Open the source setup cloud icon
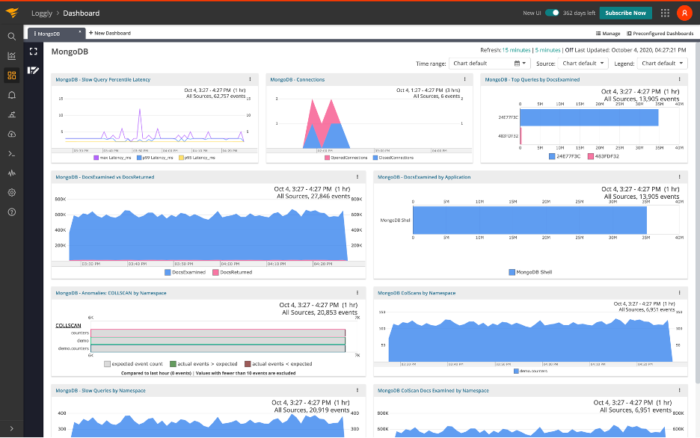 pyautogui.click(x=11, y=134)
